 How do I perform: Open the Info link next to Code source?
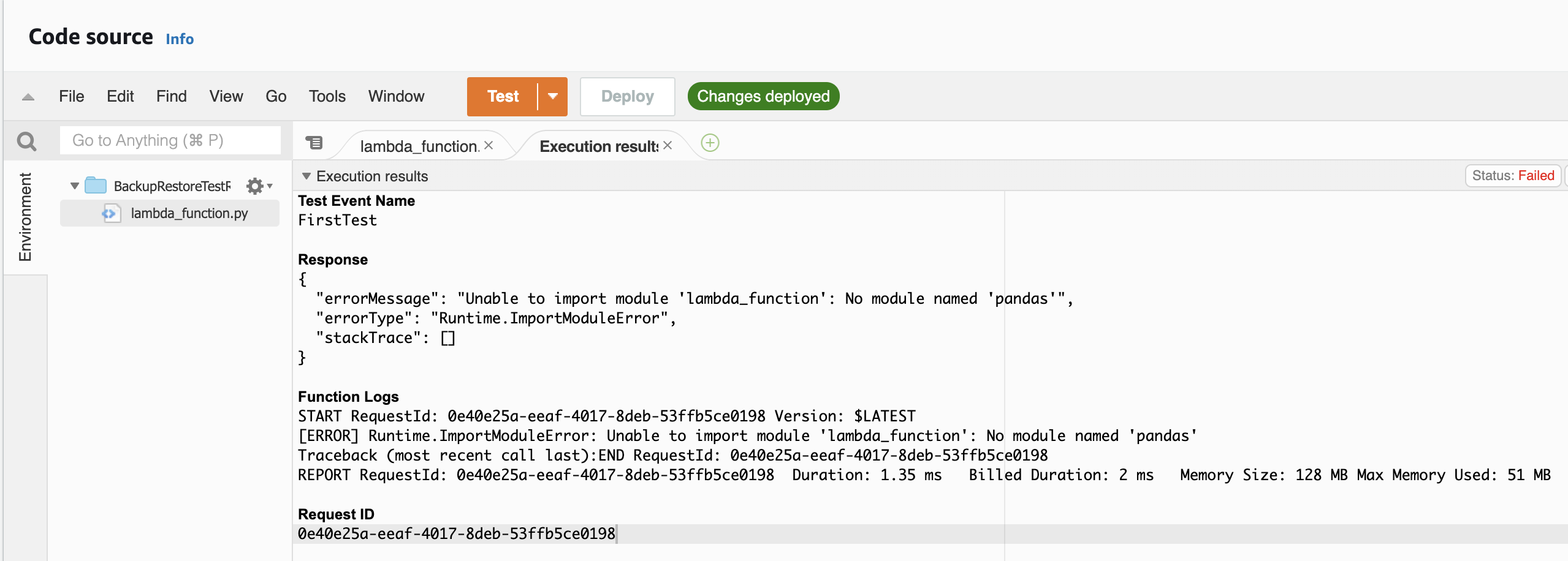click(x=180, y=39)
